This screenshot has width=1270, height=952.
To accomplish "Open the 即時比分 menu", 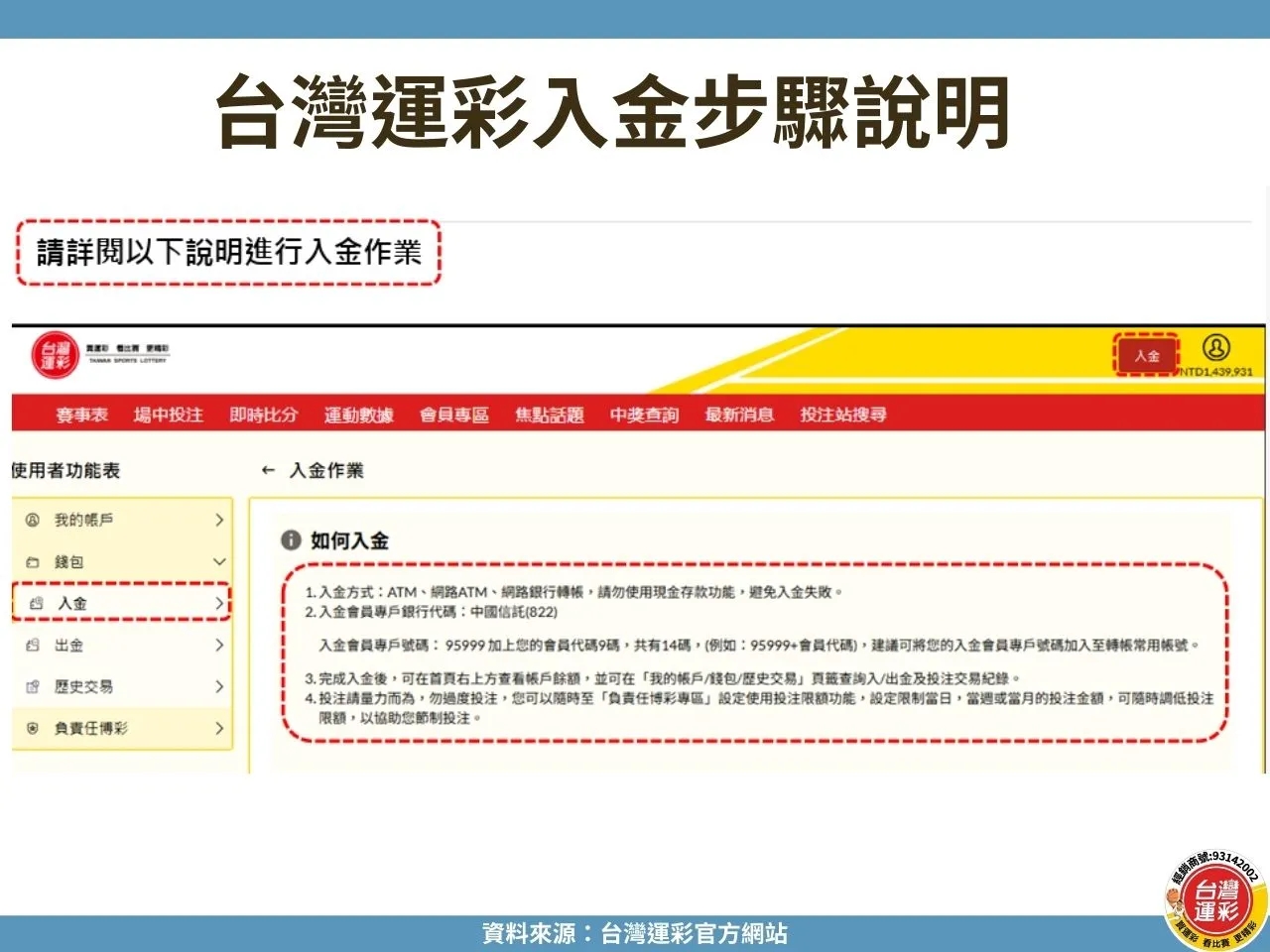I will pos(263,415).
